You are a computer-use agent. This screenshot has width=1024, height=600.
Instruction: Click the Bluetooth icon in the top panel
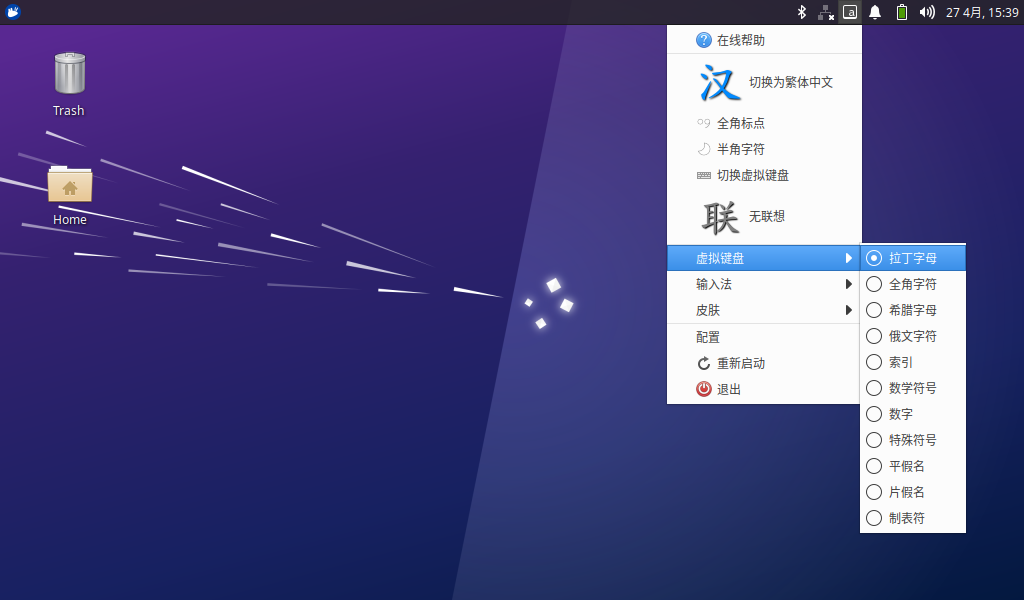tap(801, 12)
